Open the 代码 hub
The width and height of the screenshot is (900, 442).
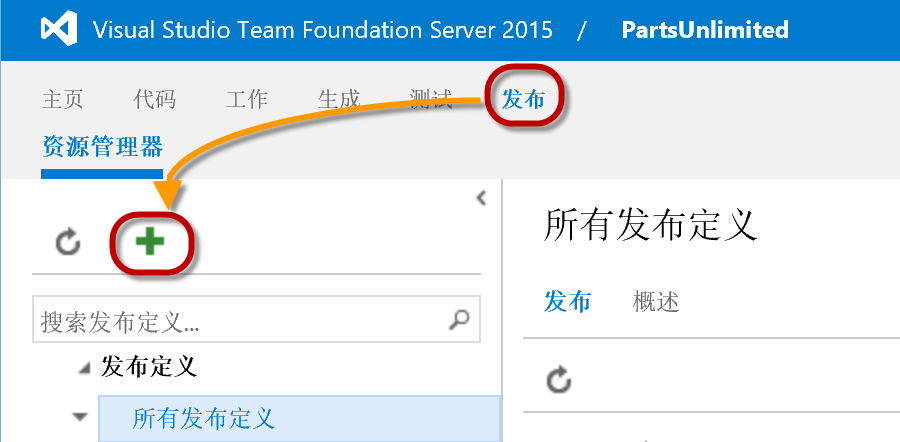coord(154,99)
